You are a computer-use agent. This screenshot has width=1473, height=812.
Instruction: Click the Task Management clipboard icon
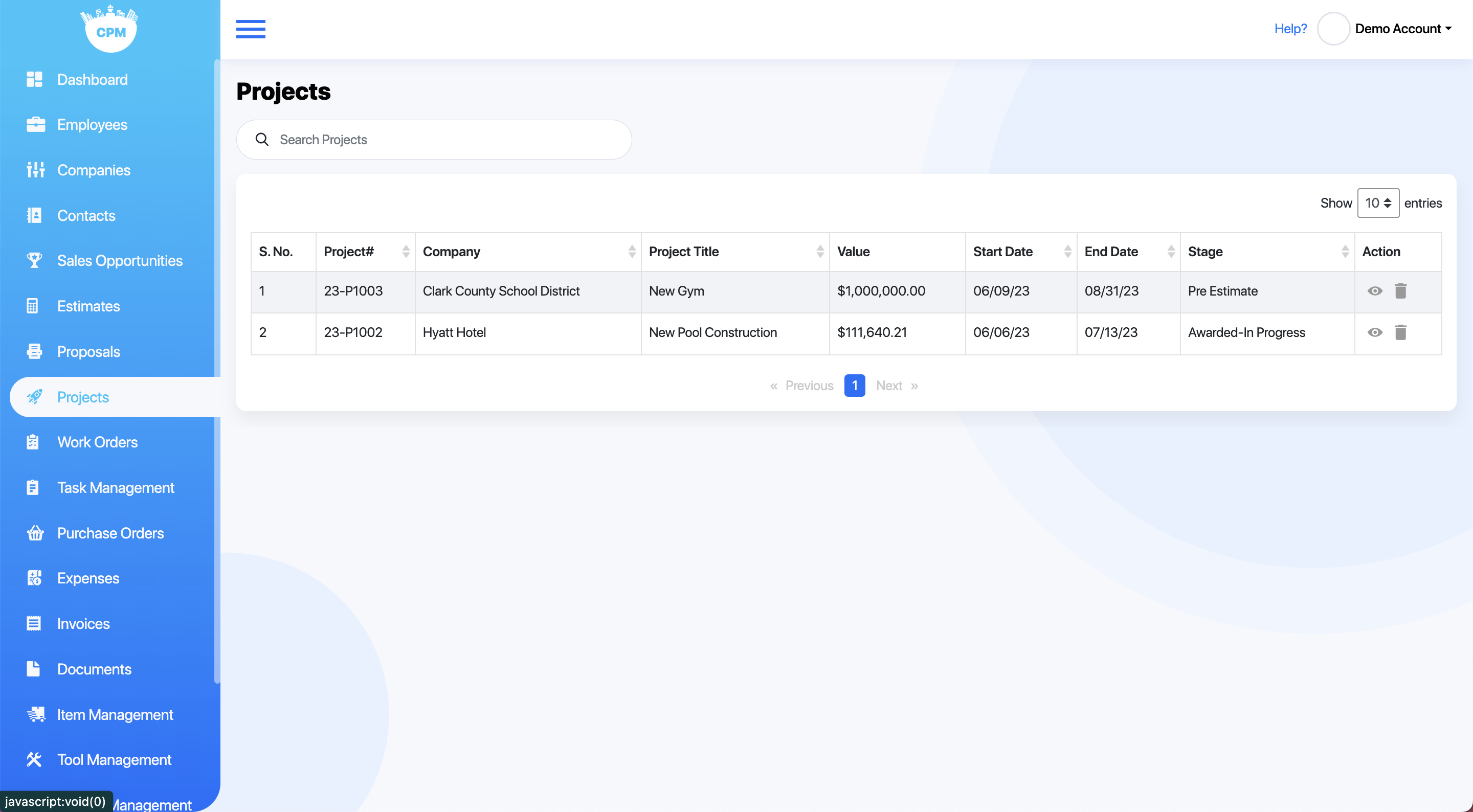coord(33,488)
